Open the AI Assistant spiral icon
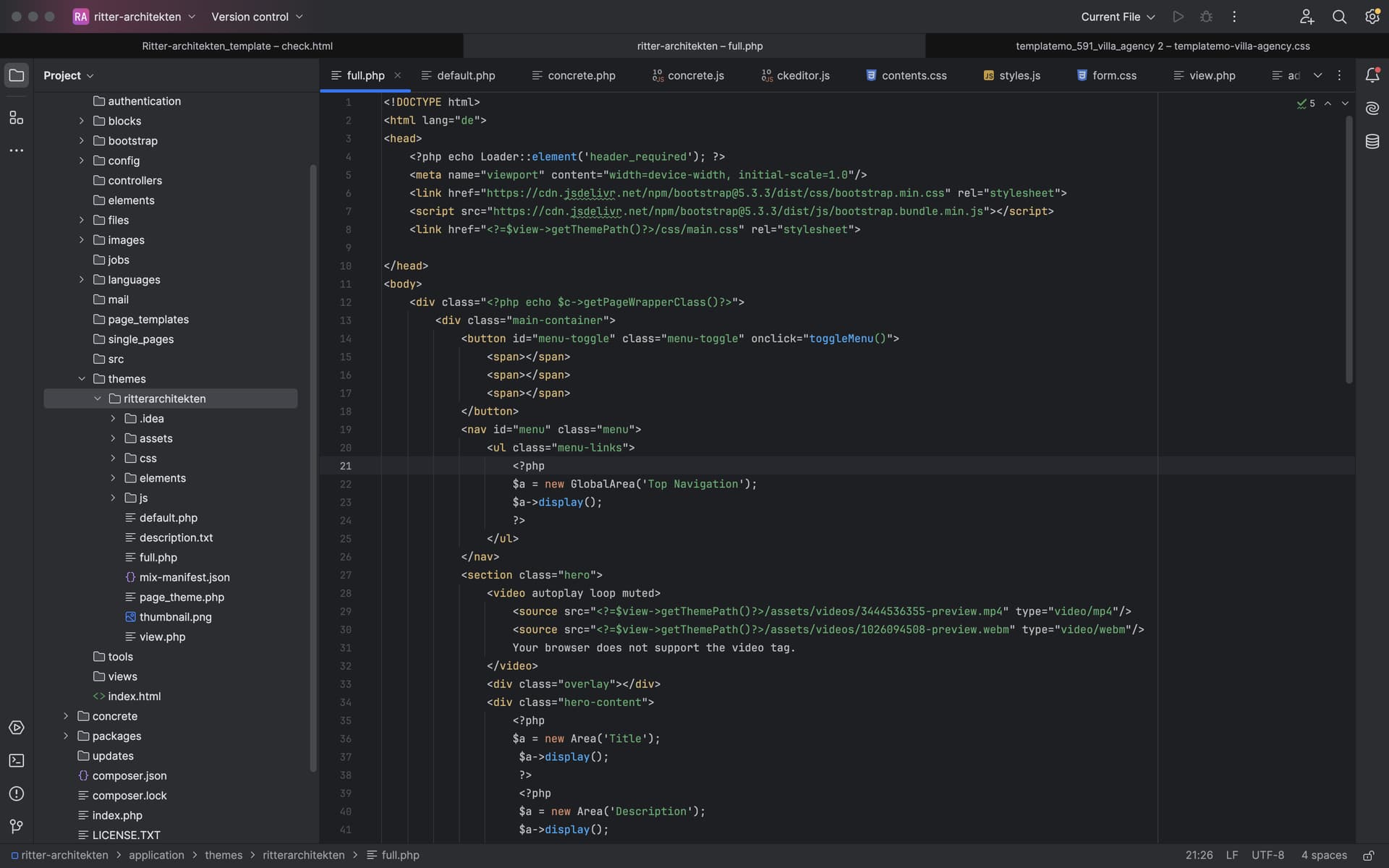Viewport: 1389px width, 868px height. 1372,109
